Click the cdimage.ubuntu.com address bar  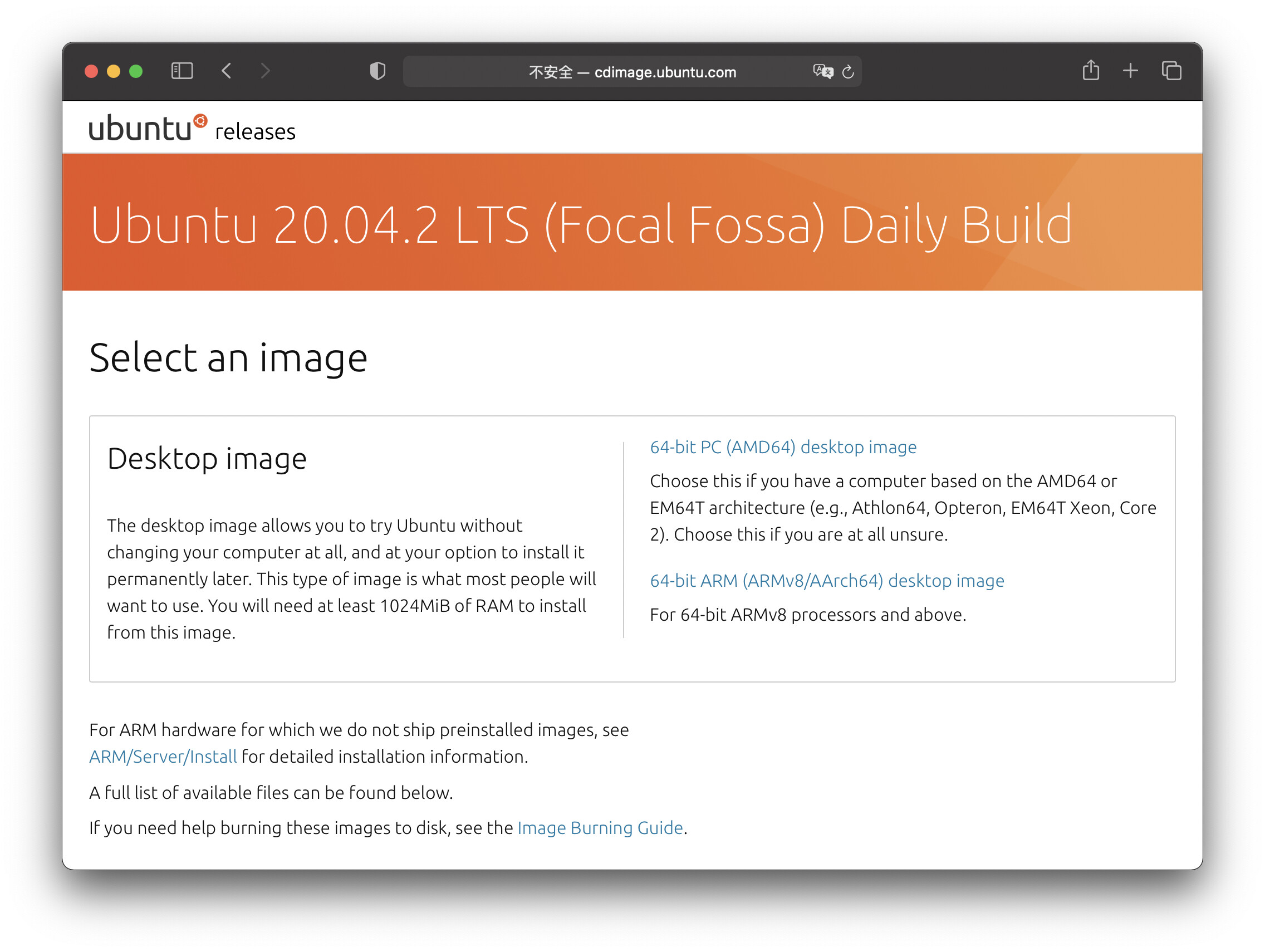tap(632, 71)
